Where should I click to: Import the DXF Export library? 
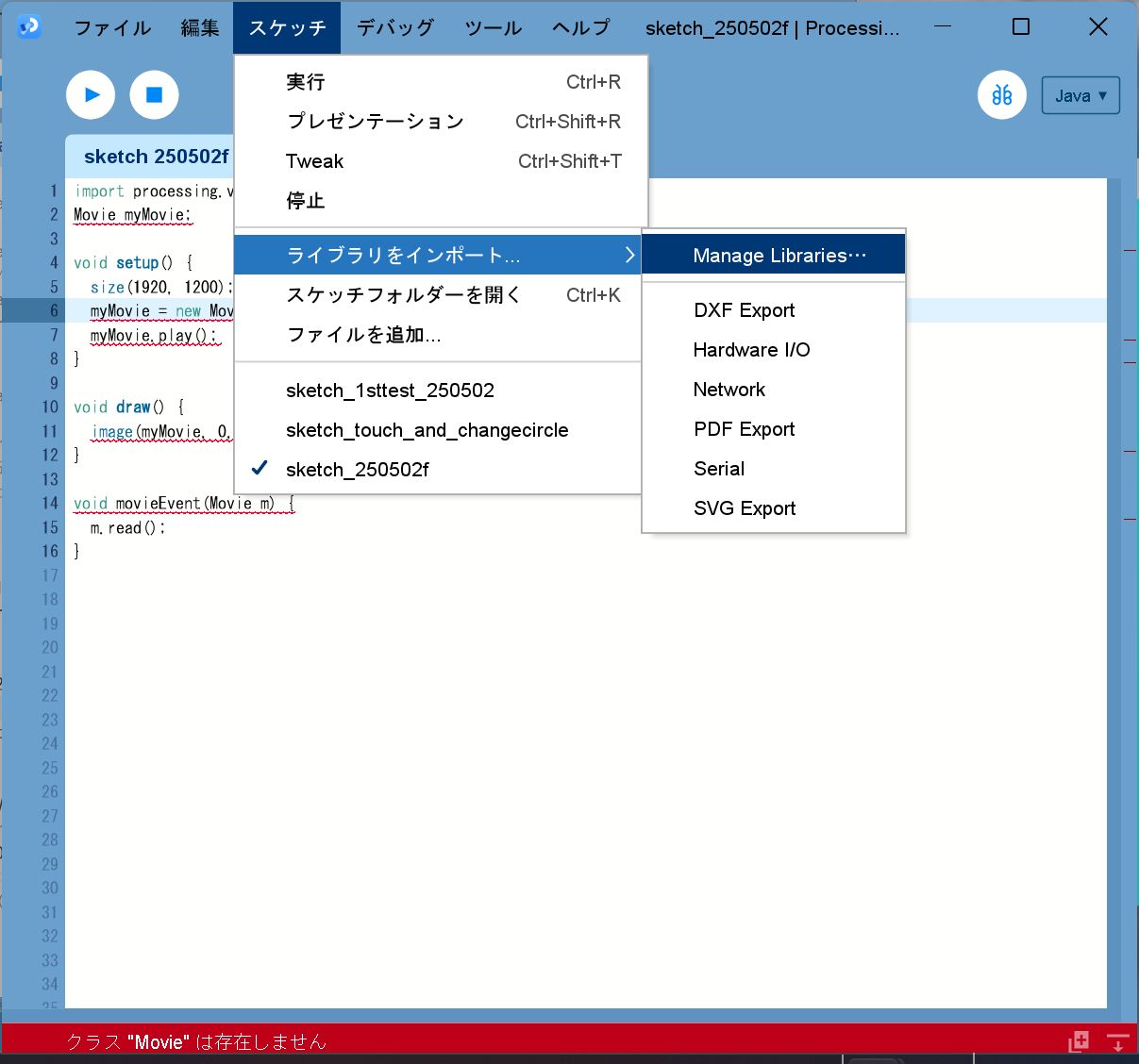point(774,310)
